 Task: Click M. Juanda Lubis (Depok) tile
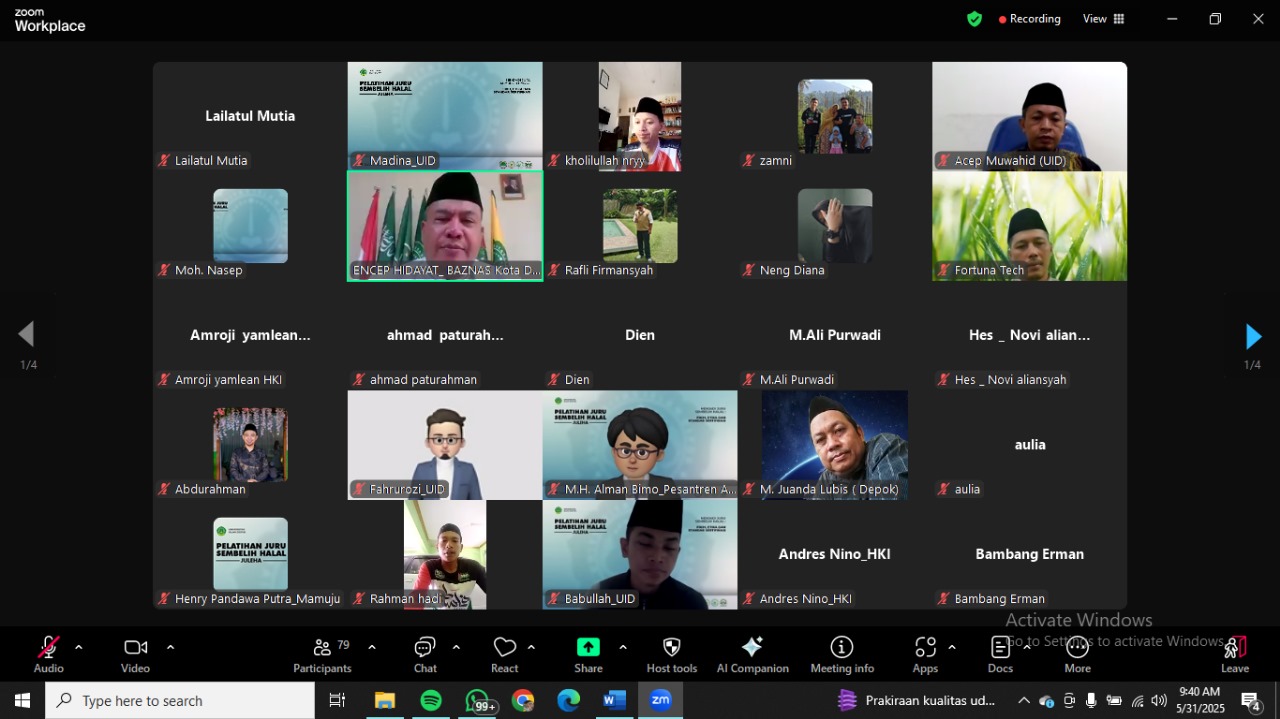pyautogui.click(x=835, y=445)
